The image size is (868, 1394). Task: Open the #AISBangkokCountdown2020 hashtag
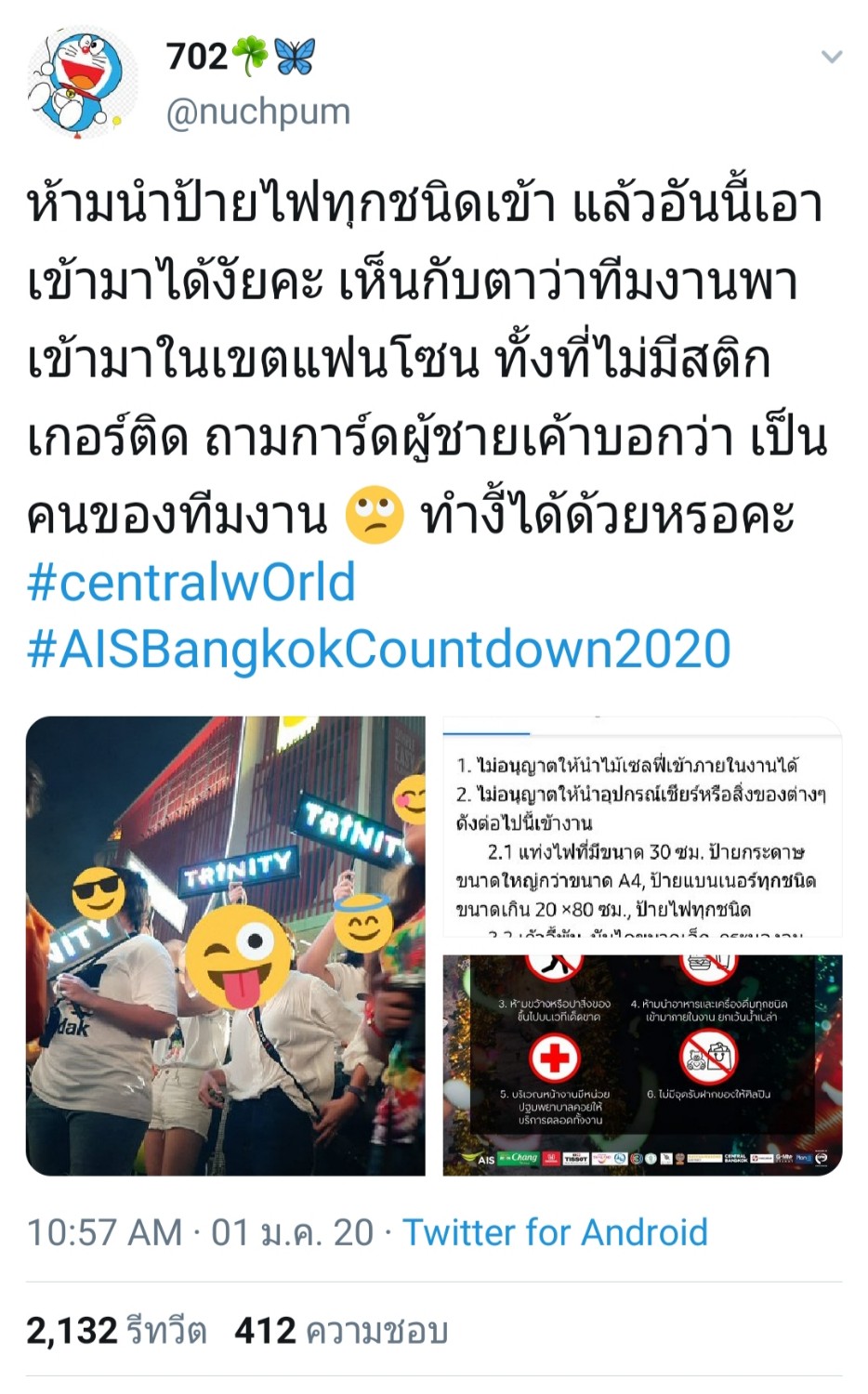[x=379, y=649]
